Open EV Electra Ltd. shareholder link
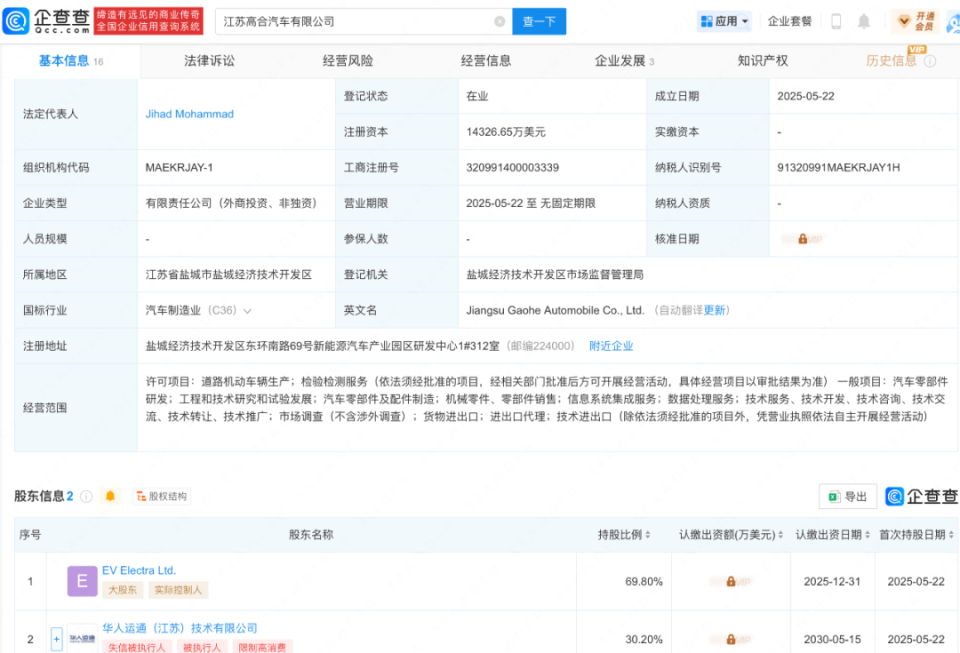The height and width of the screenshot is (653, 960). [x=139, y=570]
